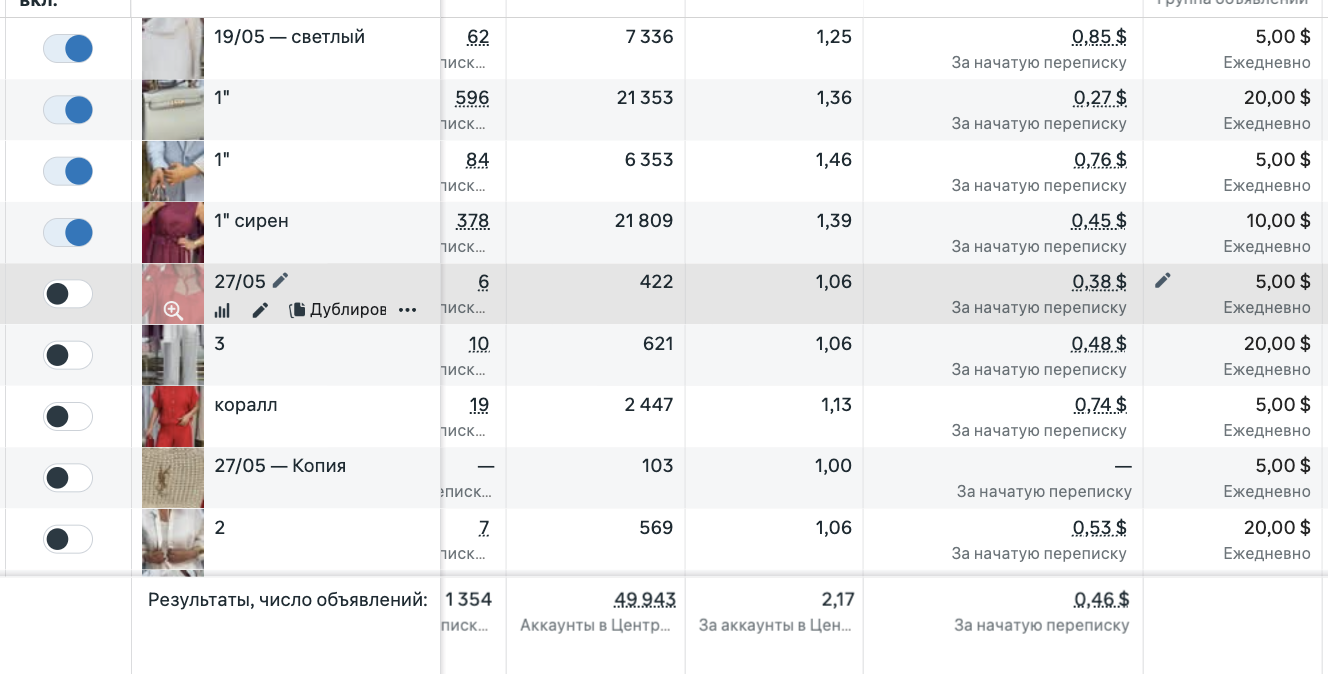Open the three-dots menu for the 27/05 ad
1328x674 pixels.
pos(407,310)
